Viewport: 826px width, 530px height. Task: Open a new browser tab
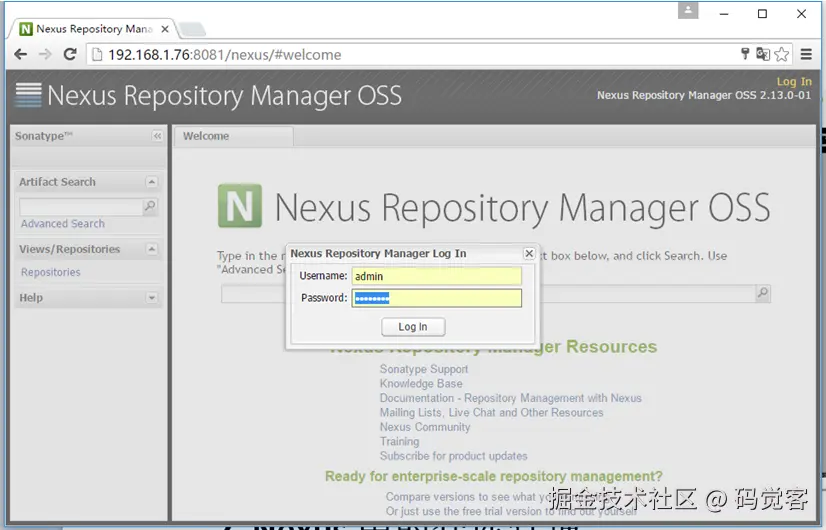[192, 30]
